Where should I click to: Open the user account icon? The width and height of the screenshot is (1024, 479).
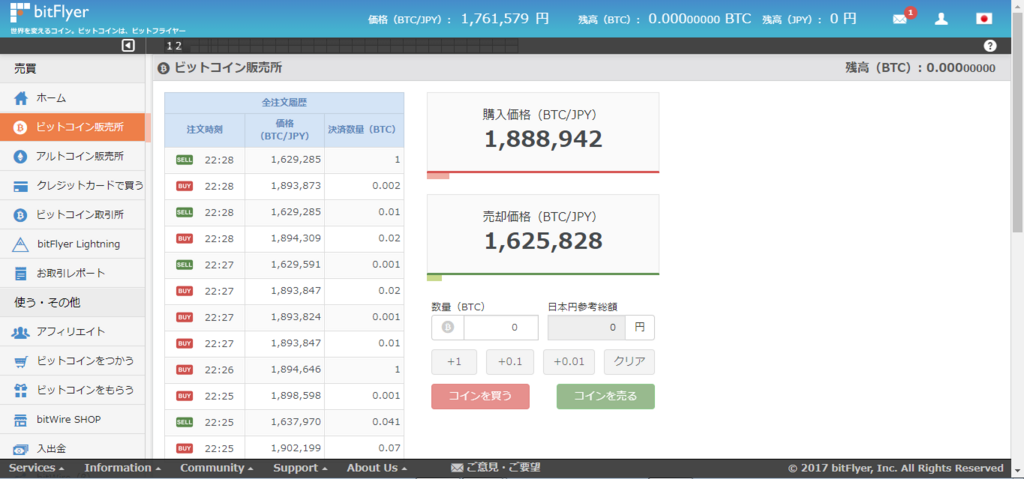point(941,19)
